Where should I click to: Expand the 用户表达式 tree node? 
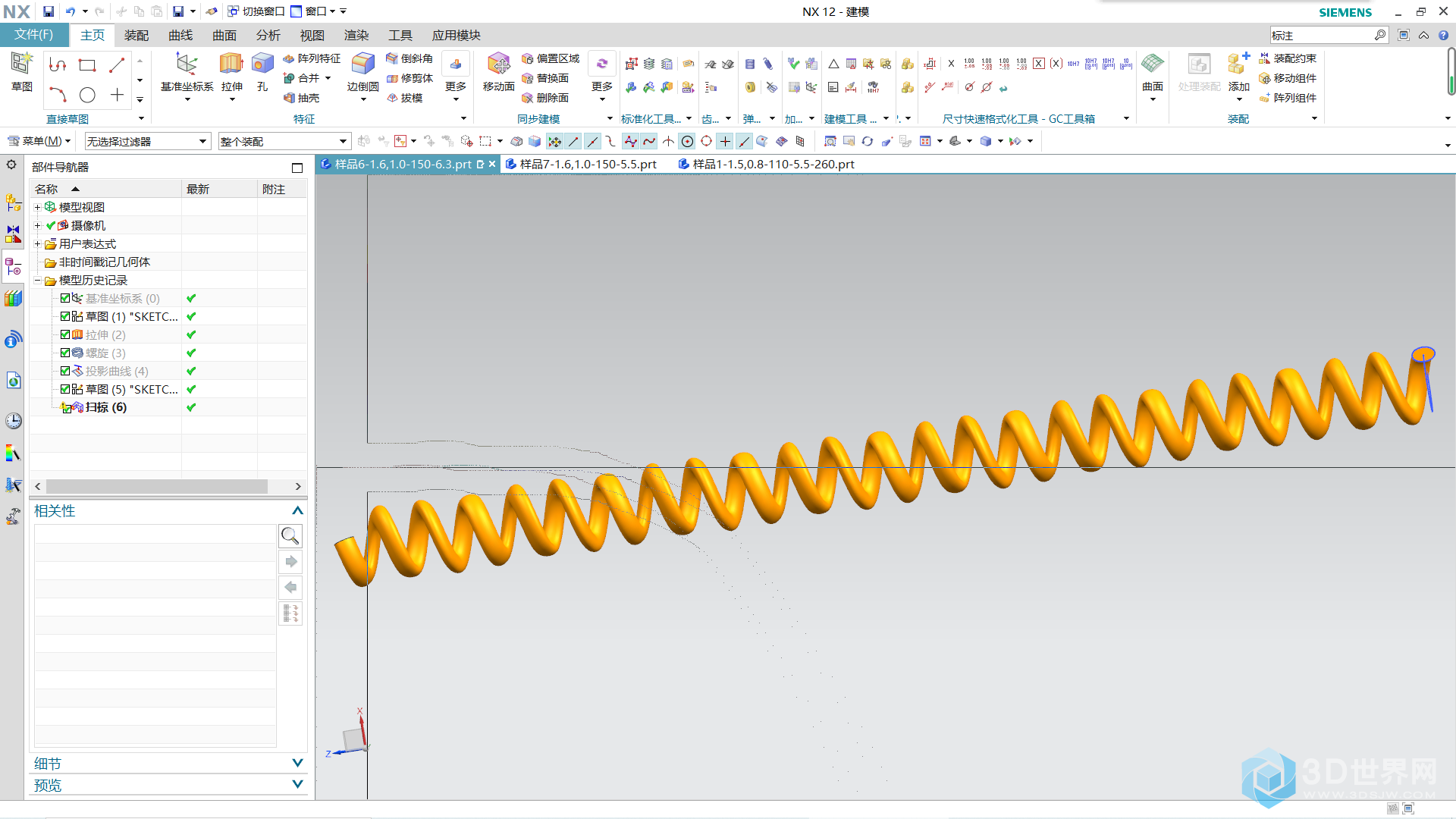tap(37, 243)
